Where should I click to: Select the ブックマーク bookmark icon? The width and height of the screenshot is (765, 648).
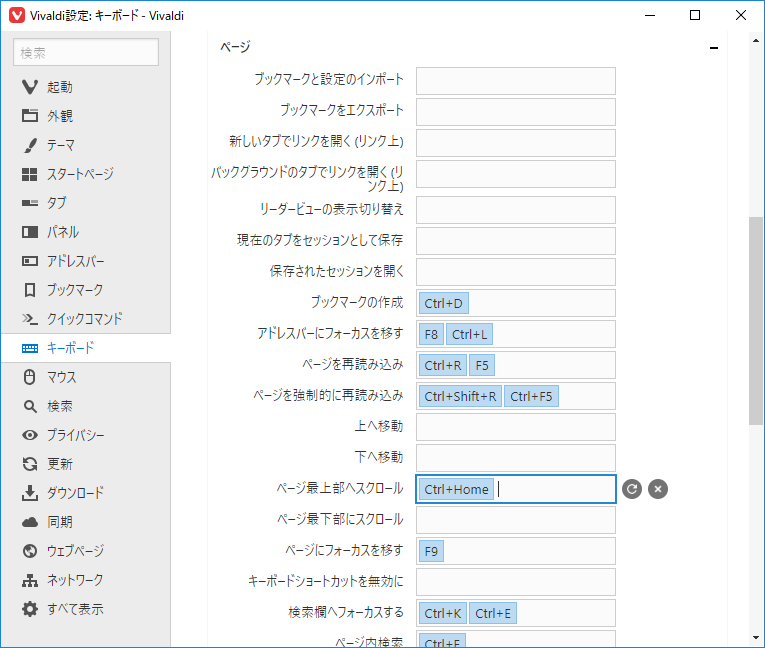(30, 290)
